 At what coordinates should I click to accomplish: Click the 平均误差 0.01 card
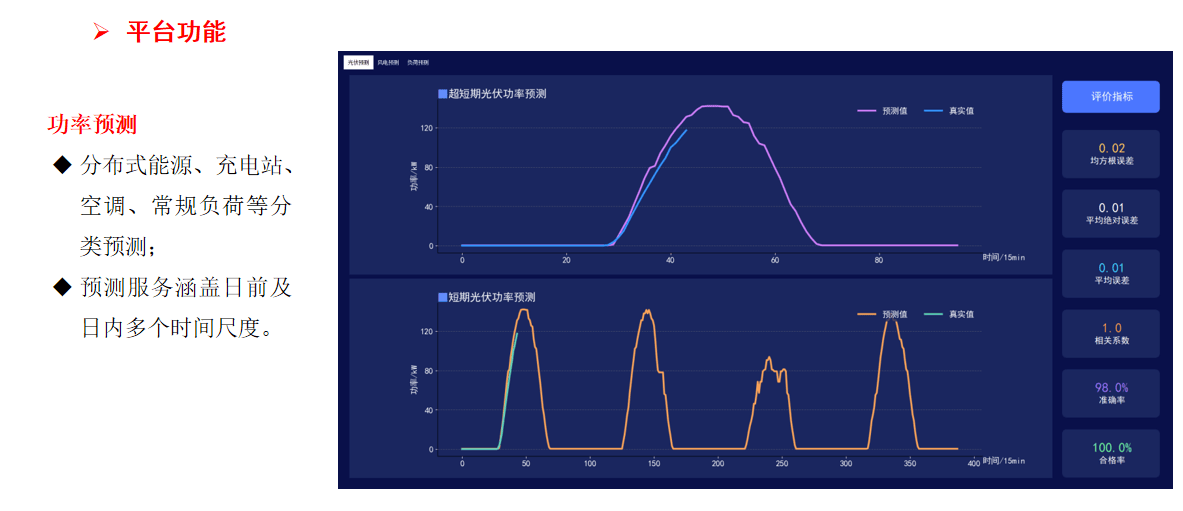[x=1111, y=274]
